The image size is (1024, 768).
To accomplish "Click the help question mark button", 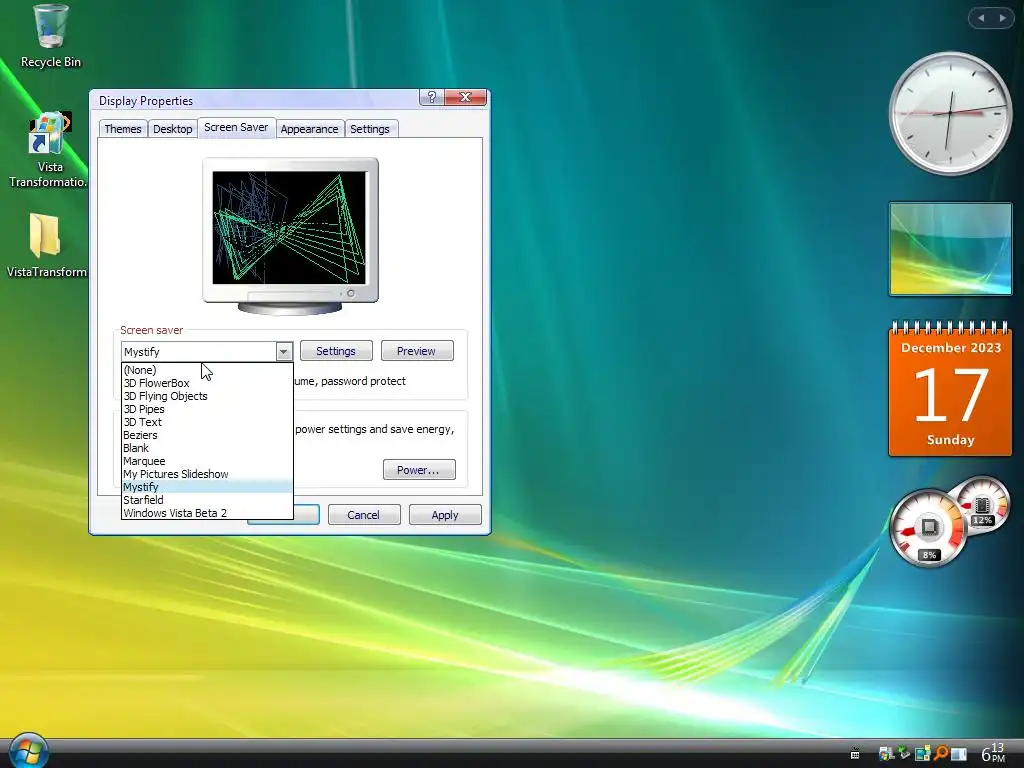I will [432, 97].
